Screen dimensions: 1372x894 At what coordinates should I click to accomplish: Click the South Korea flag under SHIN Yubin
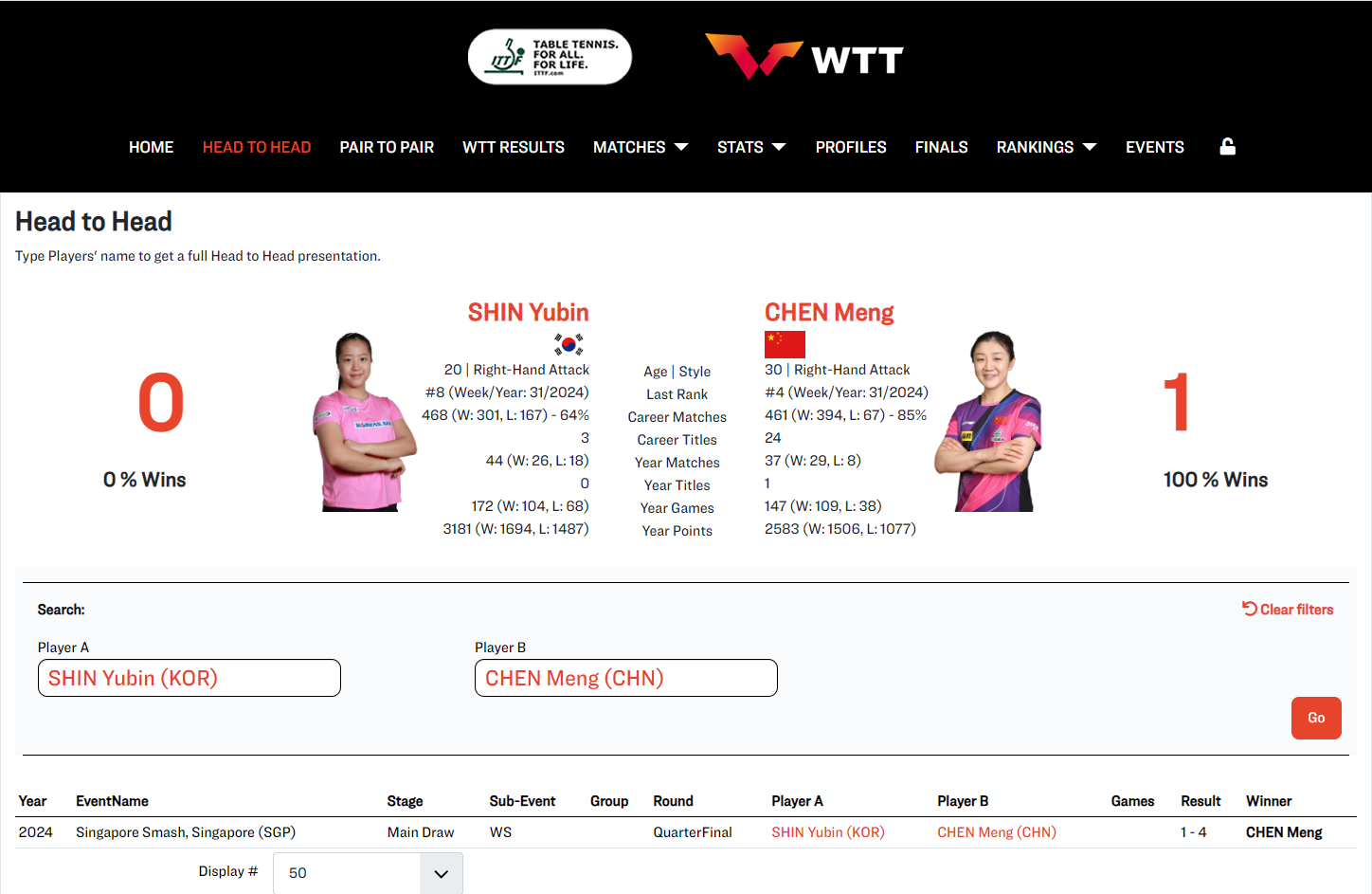tap(569, 344)
